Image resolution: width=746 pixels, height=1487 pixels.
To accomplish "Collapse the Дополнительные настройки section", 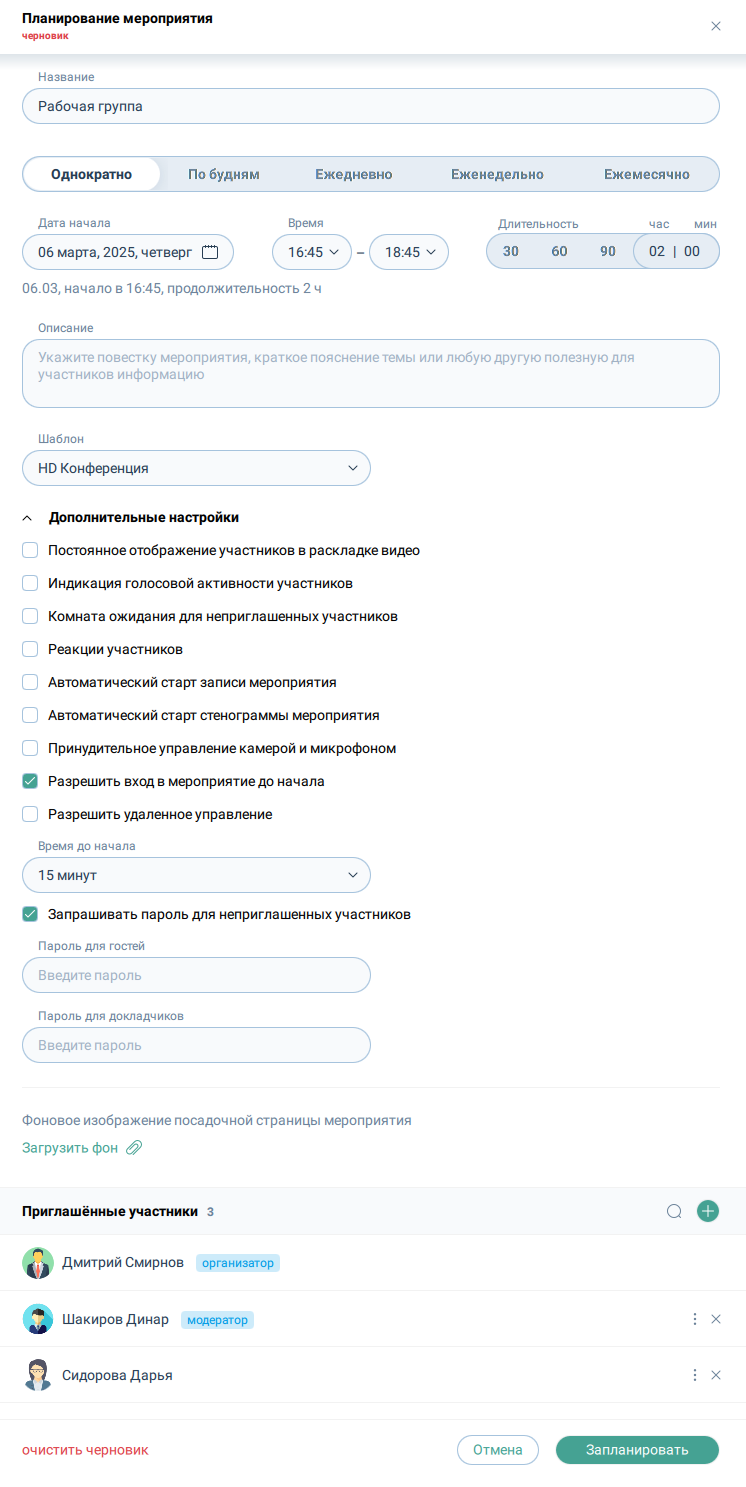I will click(x=29, y=518).
